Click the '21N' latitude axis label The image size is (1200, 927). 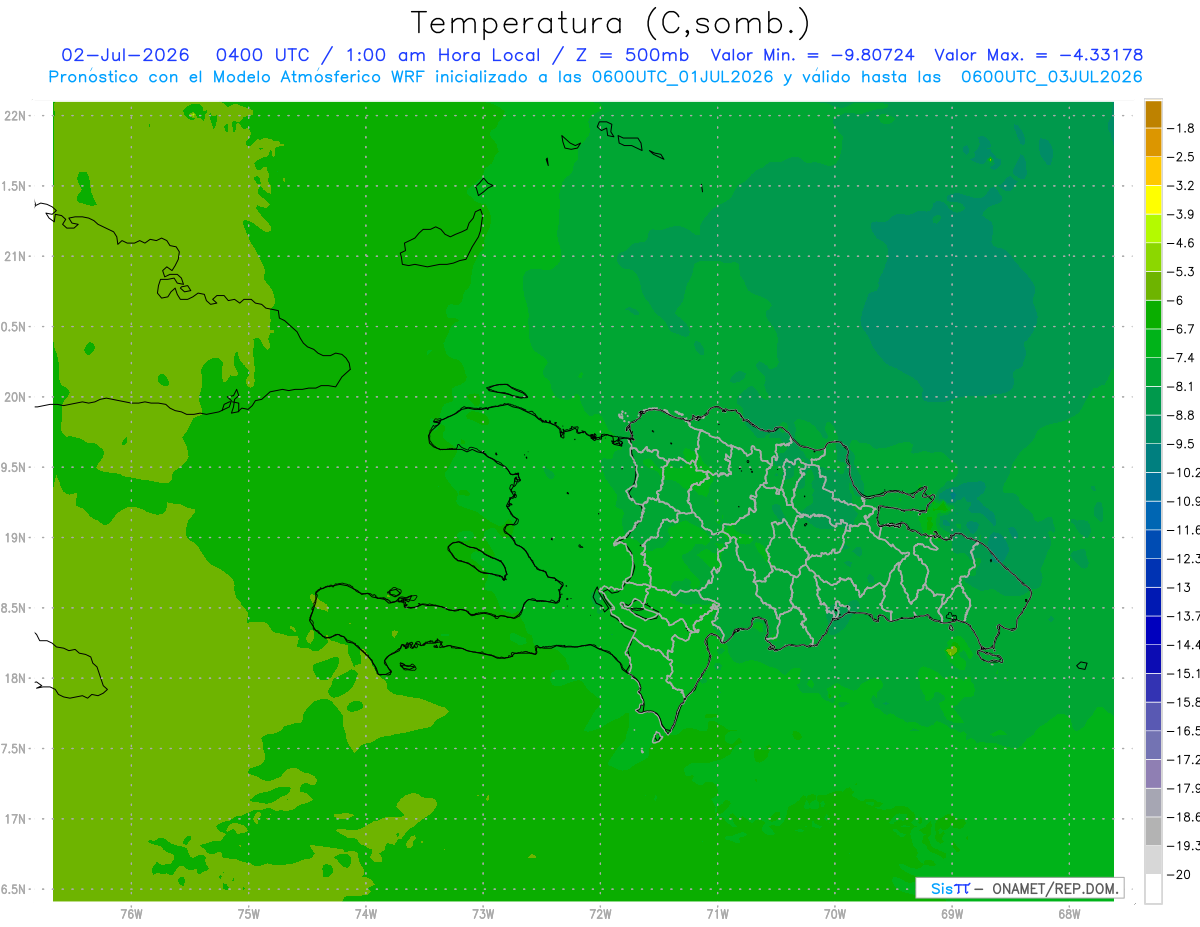15,257
